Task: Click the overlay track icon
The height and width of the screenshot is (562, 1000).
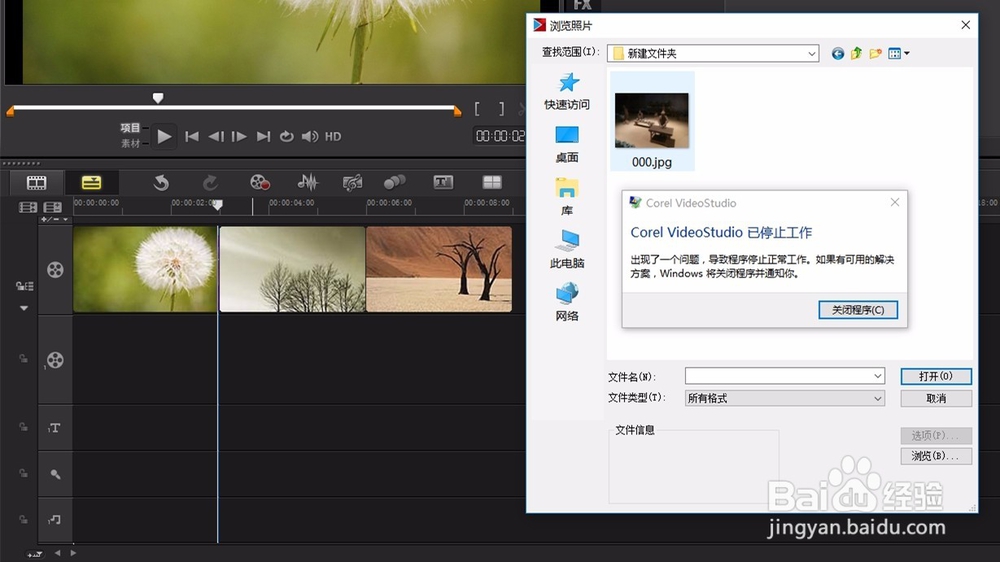Action: (55, 360)
